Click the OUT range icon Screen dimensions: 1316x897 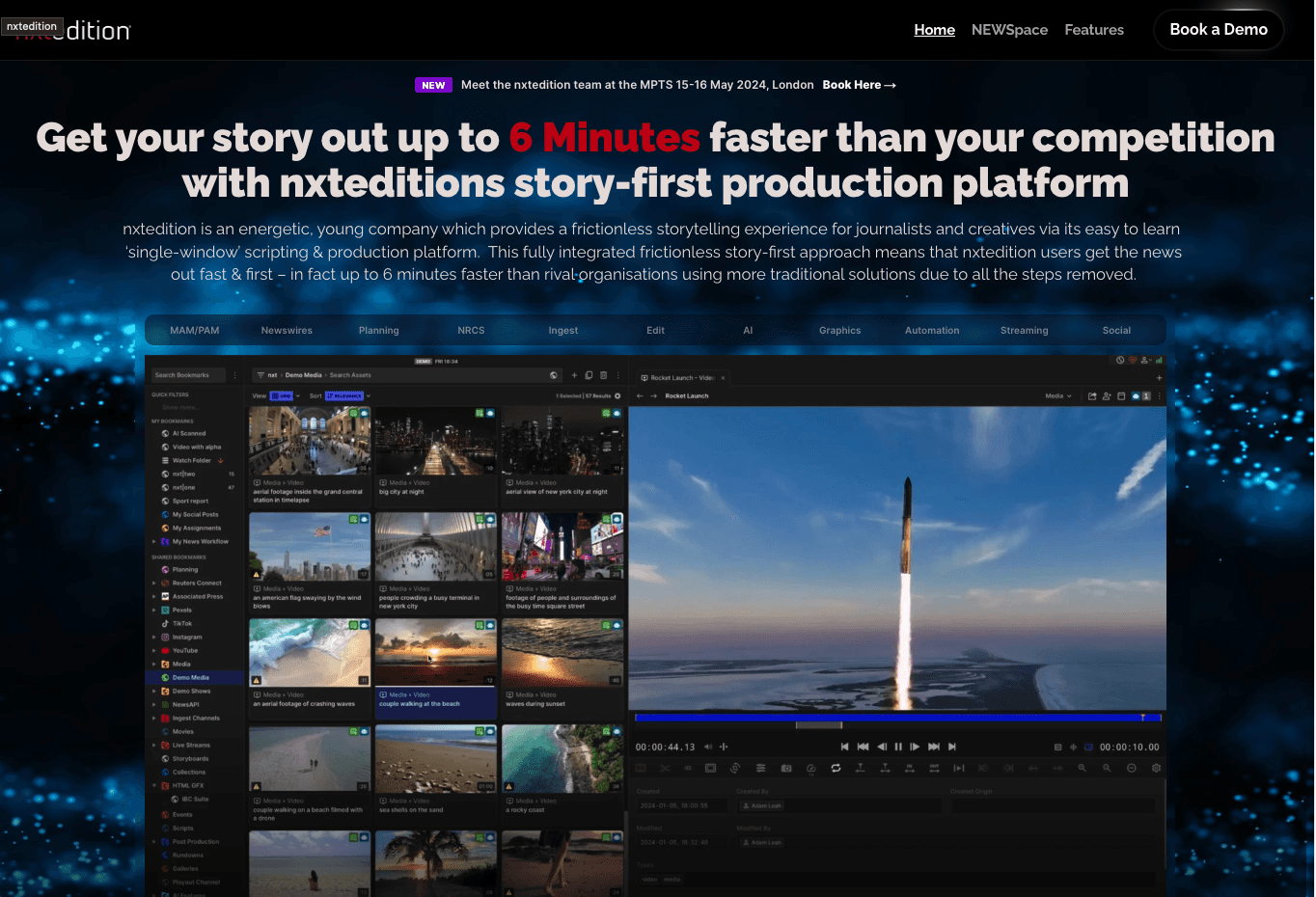934,769
